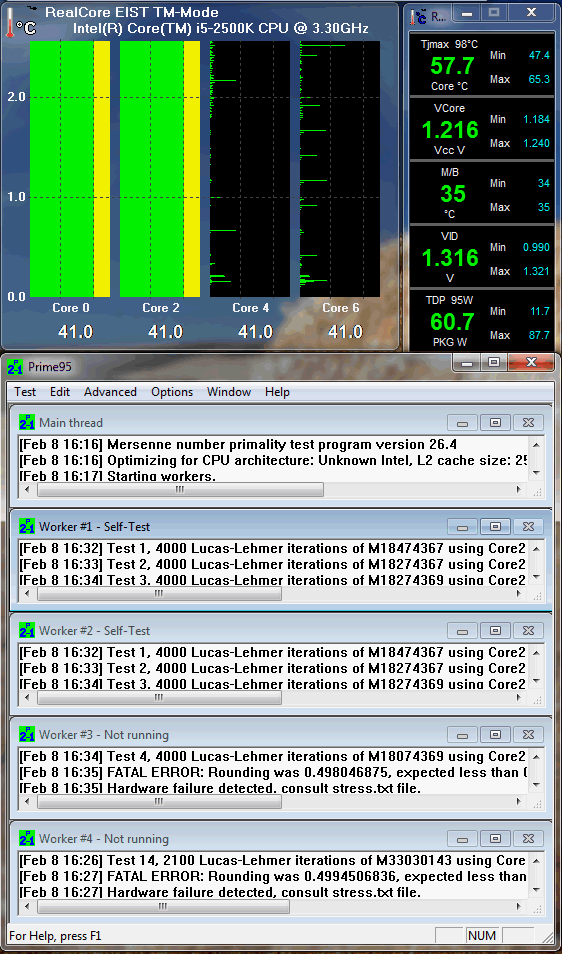
Task: Maximize the Worker #4 child window
Action: [495, 838]
